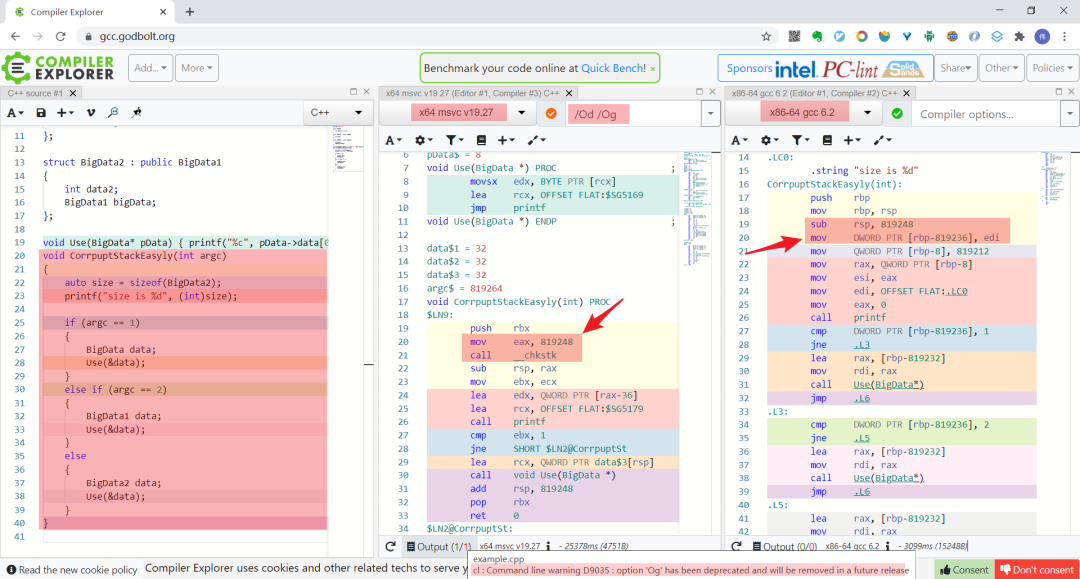Click the orange warning status icon for msvc
This screenshot has width=1080, height=579.
[x=551, y=113]
